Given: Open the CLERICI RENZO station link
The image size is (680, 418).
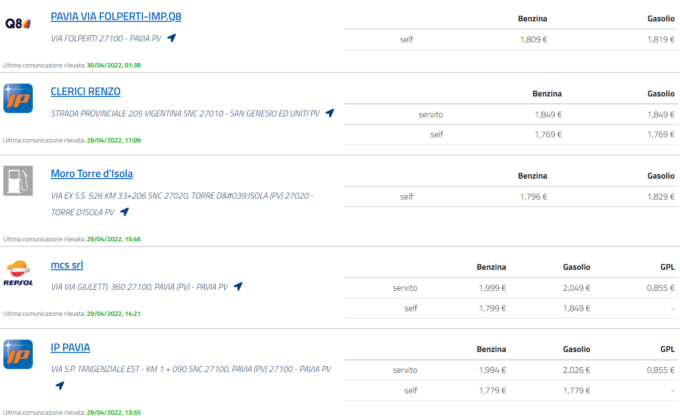Looking at the screenshot, I should [85, 91].
